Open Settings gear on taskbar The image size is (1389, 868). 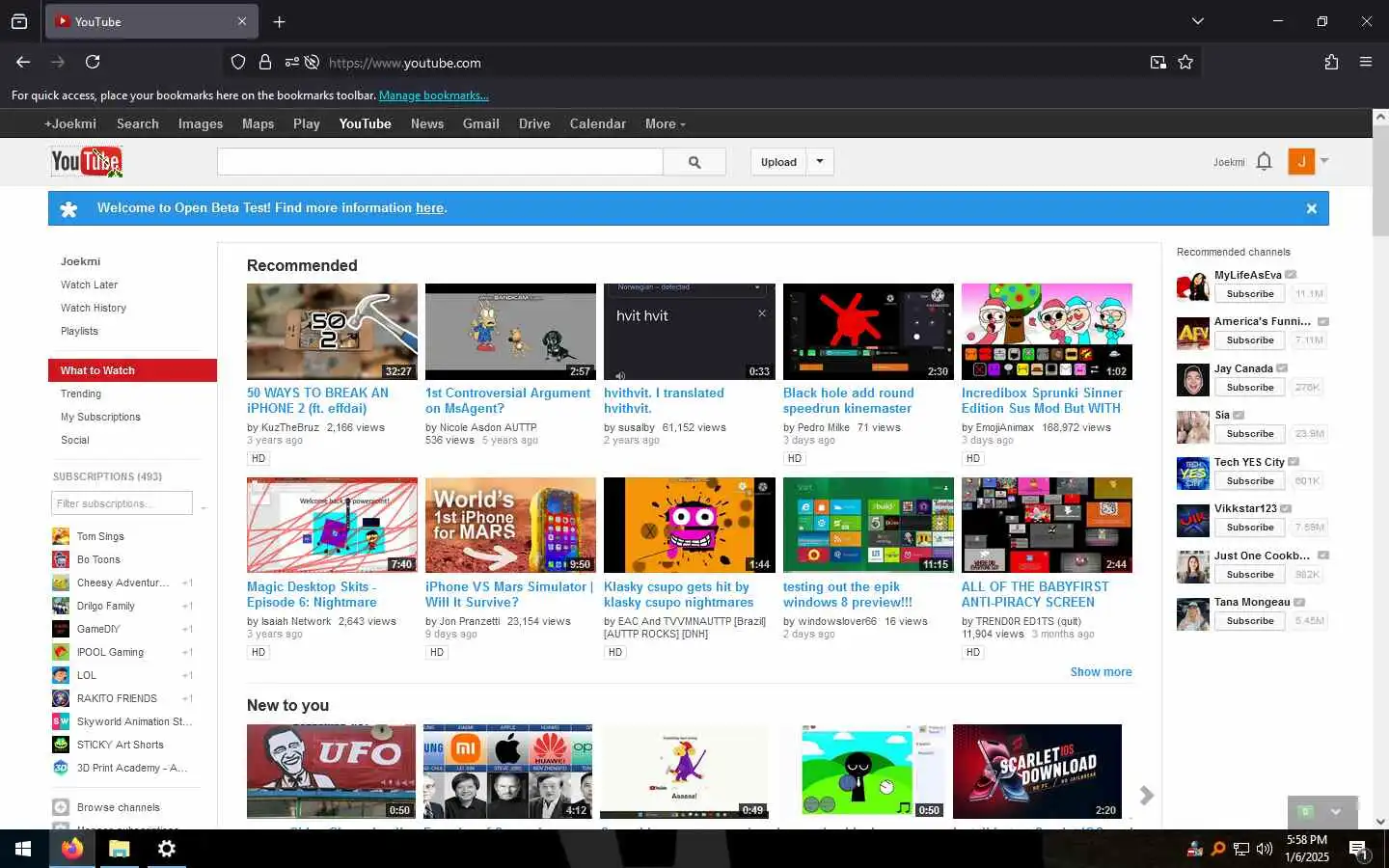(167, 849)
